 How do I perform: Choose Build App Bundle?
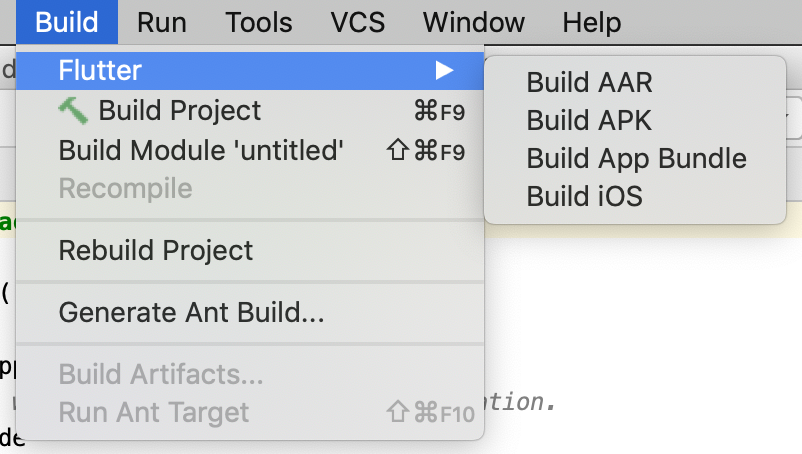636,158
